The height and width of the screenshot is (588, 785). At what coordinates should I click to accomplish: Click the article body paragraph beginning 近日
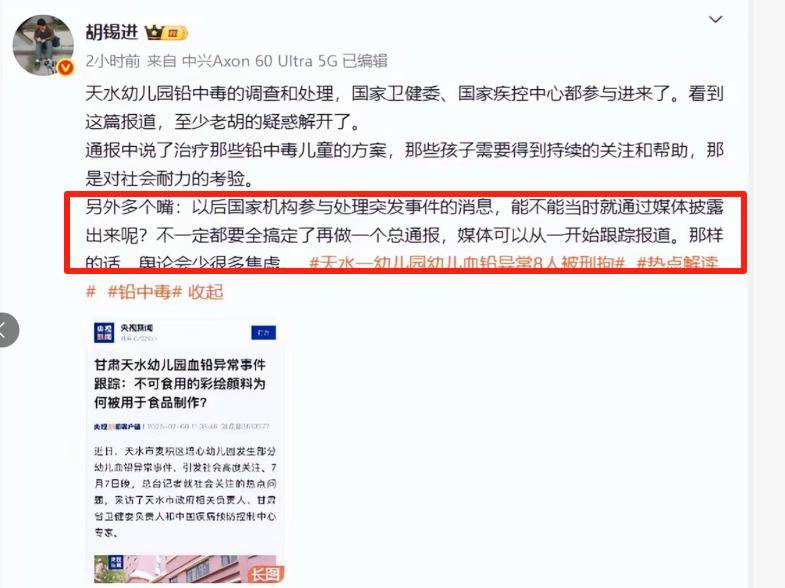click(x=185, y=492)
